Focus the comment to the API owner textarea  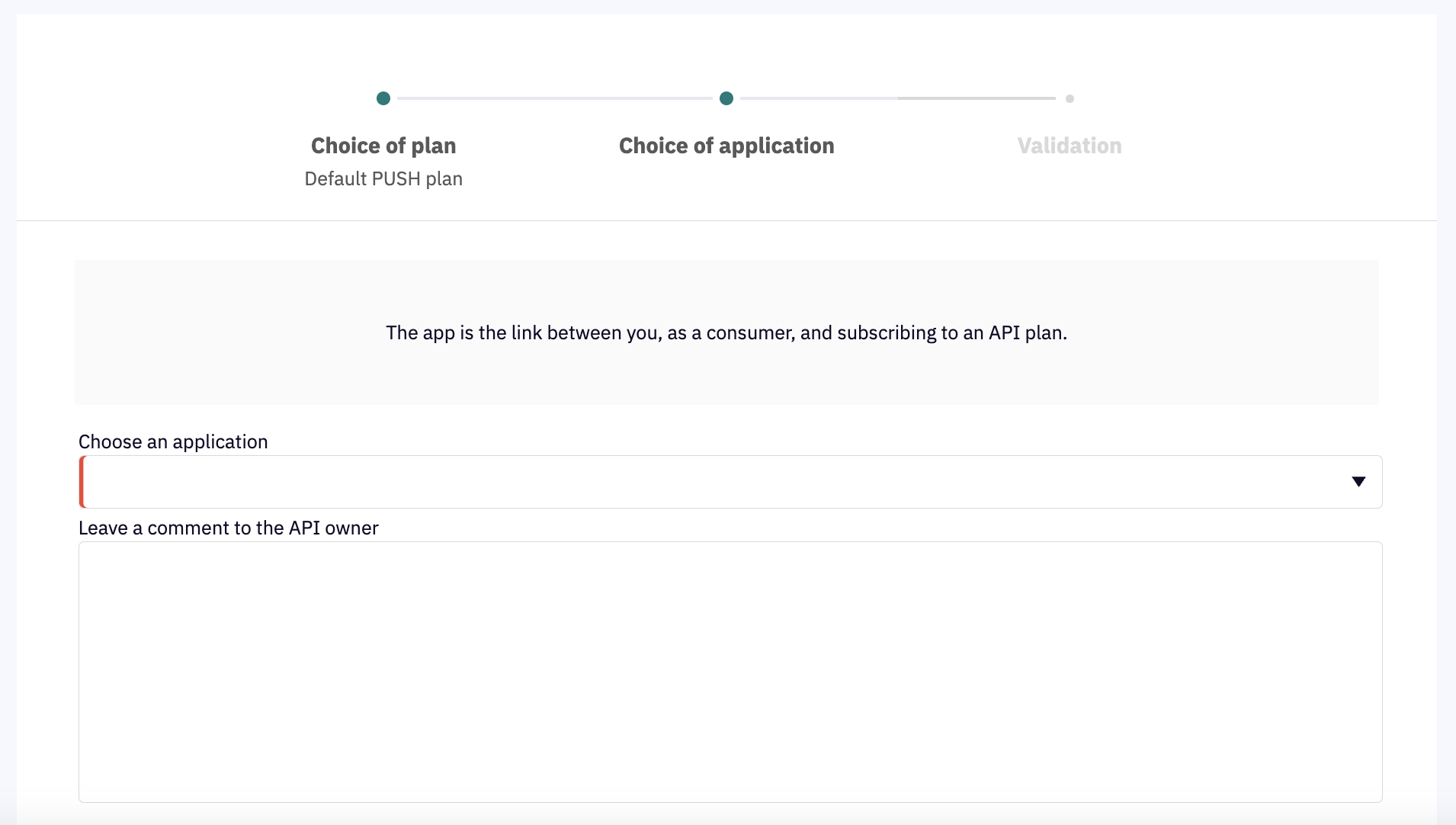click(x=730, y=672)
